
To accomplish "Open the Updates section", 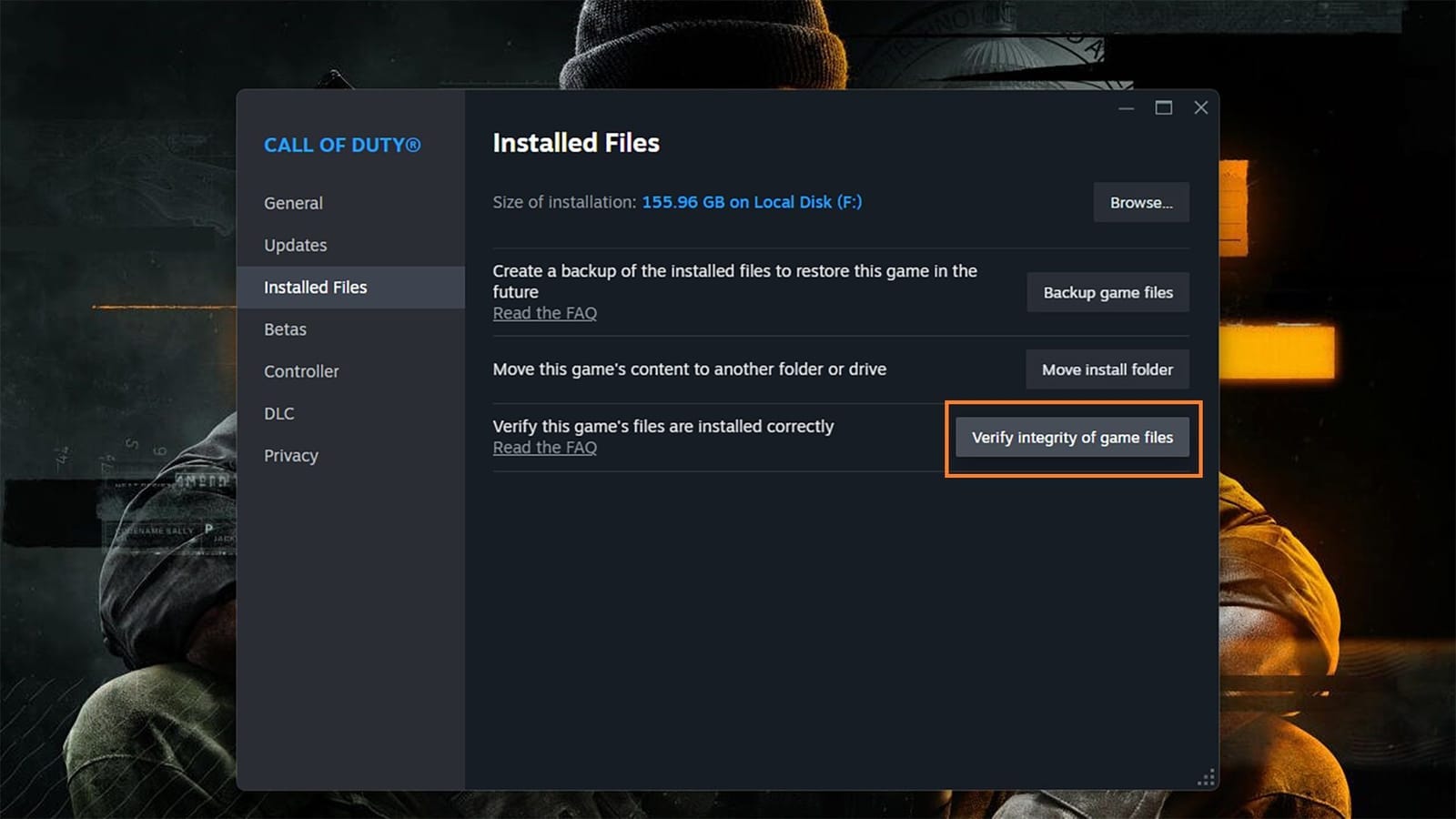I will 295,245.
